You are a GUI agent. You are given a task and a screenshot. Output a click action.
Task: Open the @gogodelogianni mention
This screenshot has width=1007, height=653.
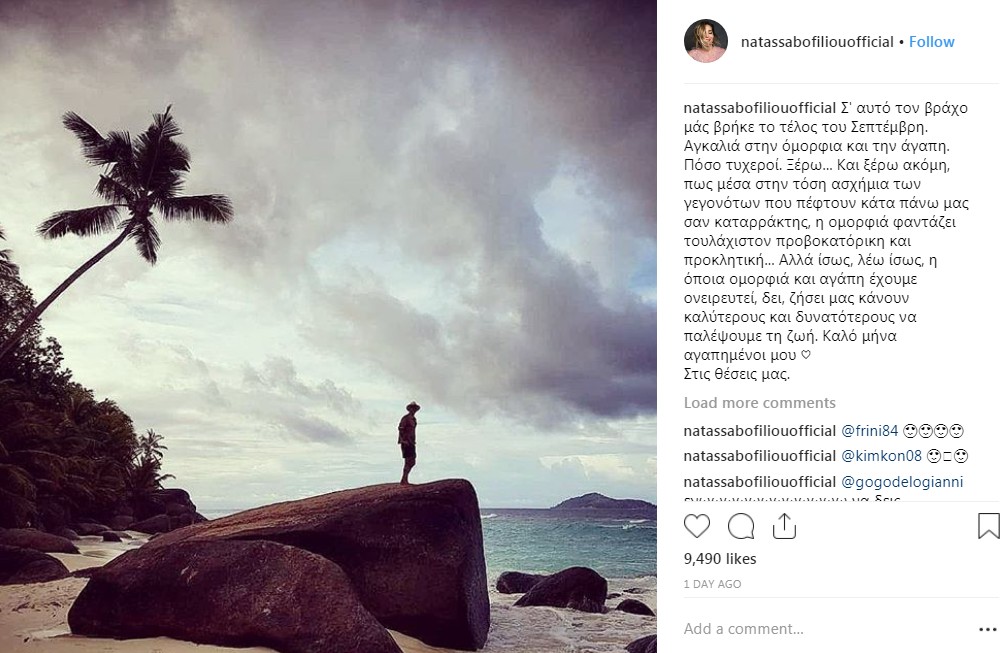click(x=902, y=482)
